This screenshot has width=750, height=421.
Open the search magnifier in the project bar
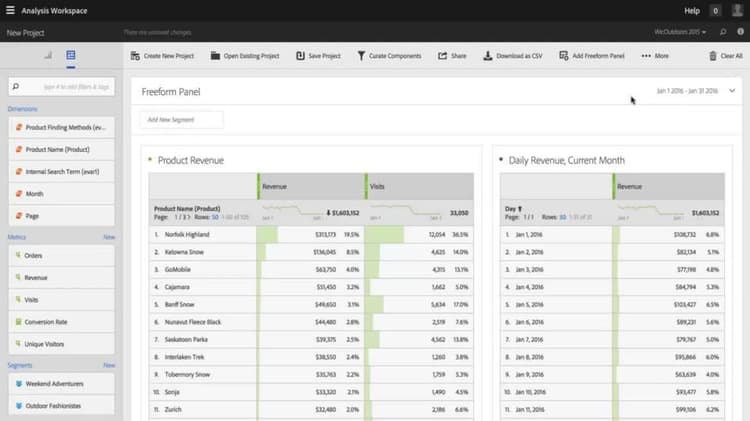coord(723,32)
